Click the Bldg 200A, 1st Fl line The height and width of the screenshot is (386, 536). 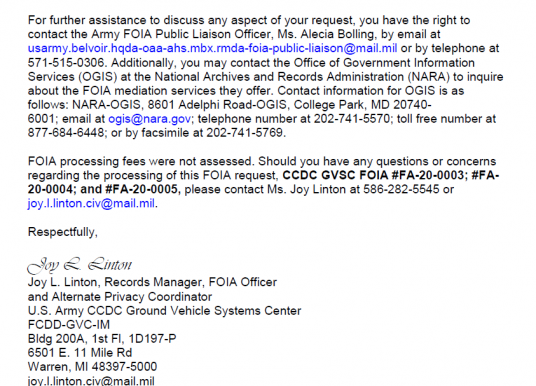[x=102, y=339]
